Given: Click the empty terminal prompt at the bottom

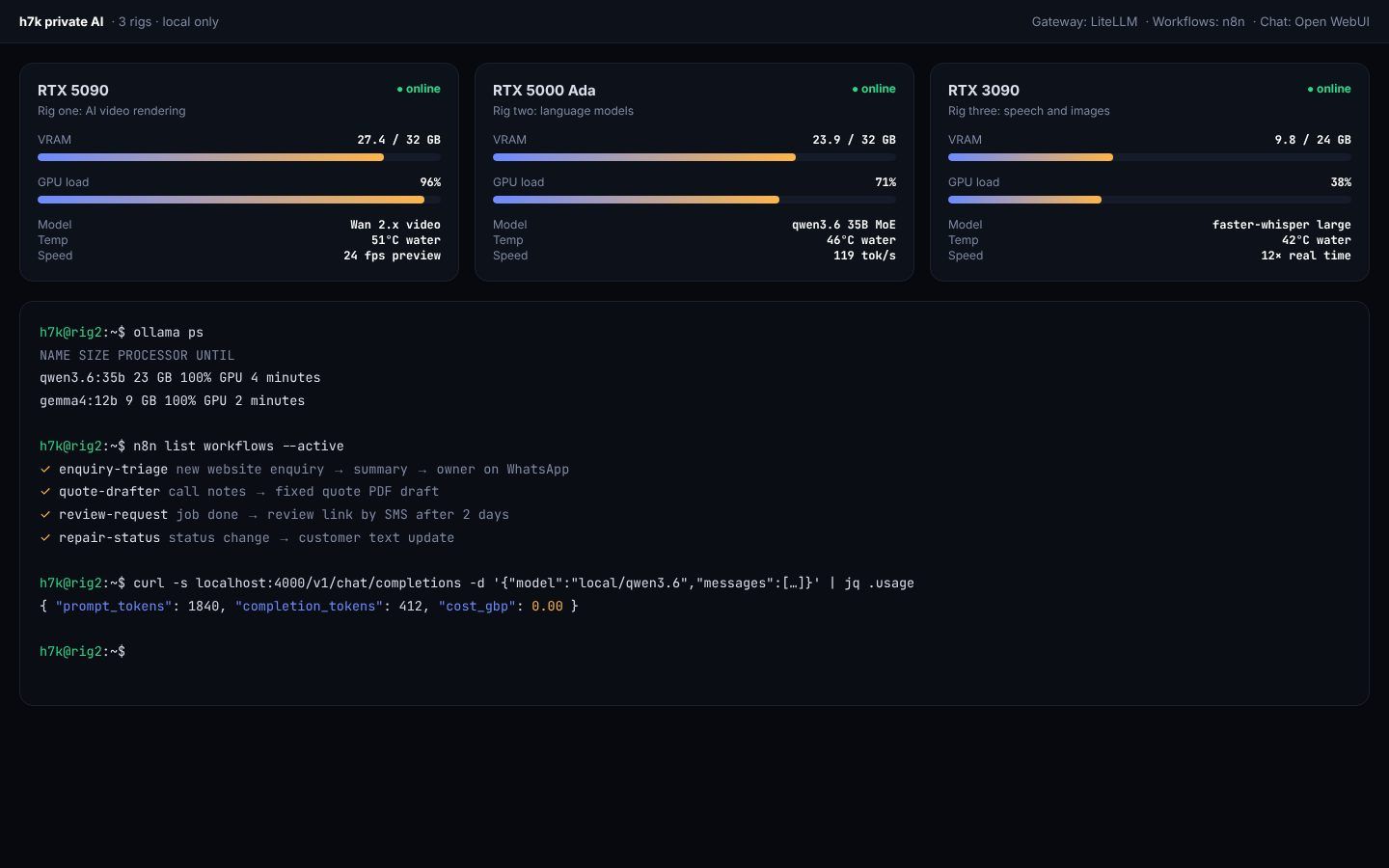Looking at the screenshot, I should (82, 652).
